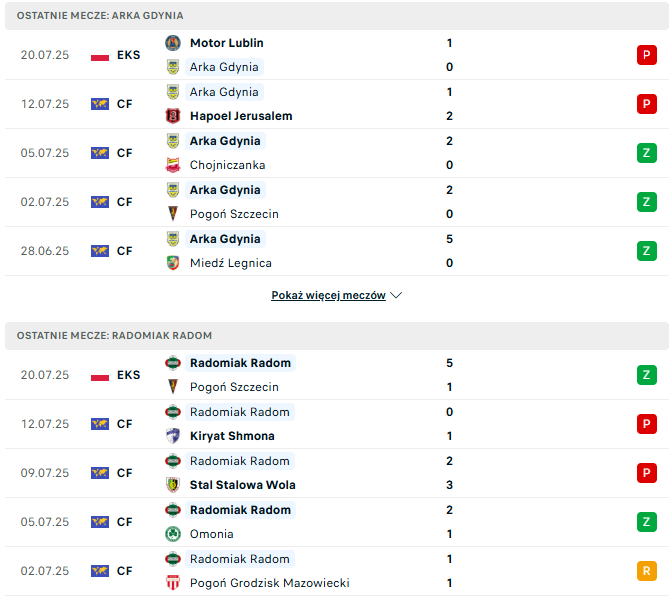The image size is (671, 600).
Task: Click the Omonia club crest
Action: [x=173, y=534]
